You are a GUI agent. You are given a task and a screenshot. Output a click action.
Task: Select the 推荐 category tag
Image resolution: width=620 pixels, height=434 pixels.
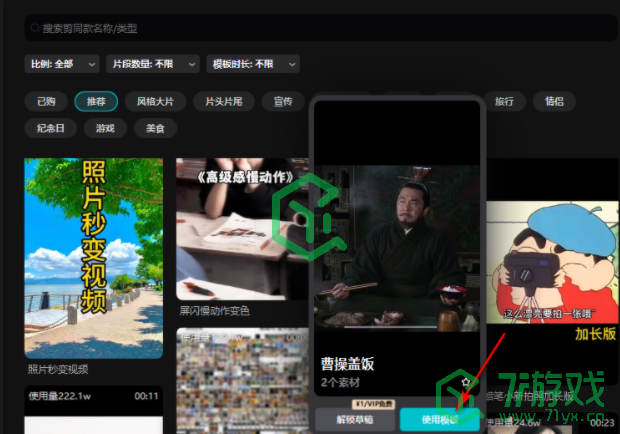[96, 101]
